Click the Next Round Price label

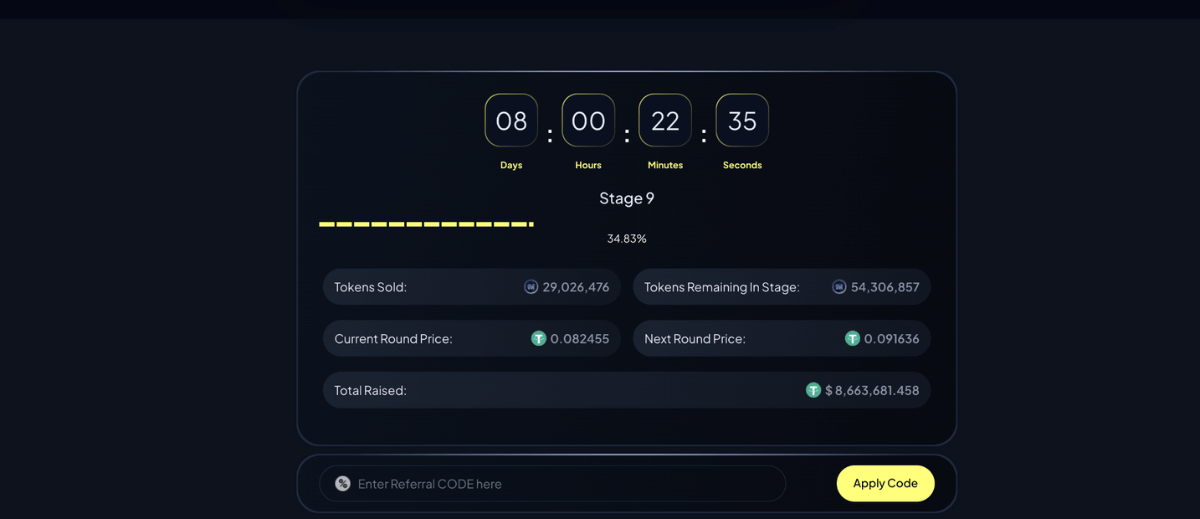pos(694,339)
